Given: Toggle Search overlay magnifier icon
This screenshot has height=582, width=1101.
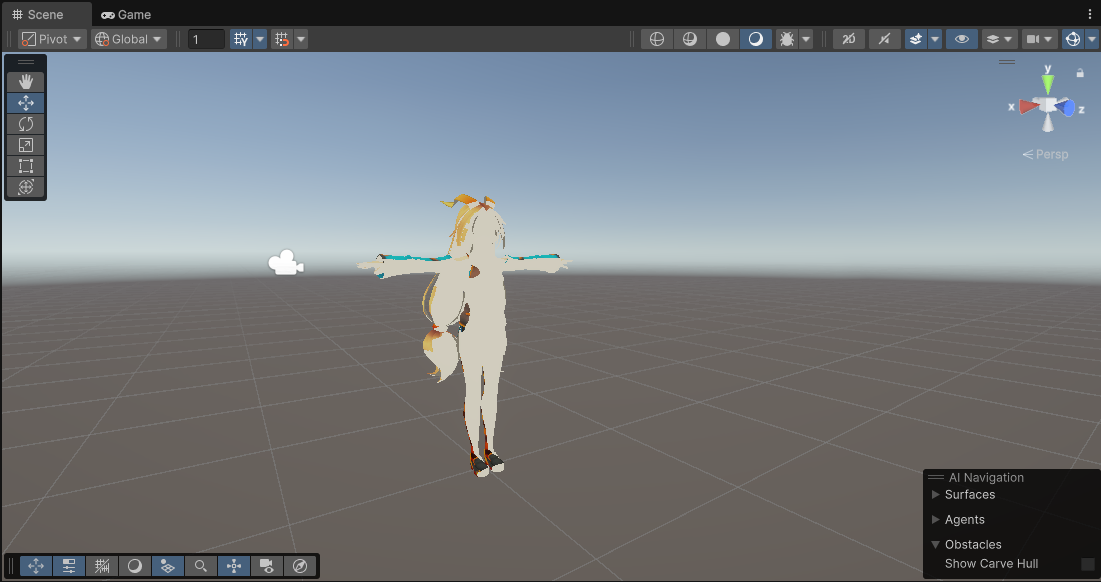Looking at the screenshot, I should pyautogui.click(x=201, y=566).
